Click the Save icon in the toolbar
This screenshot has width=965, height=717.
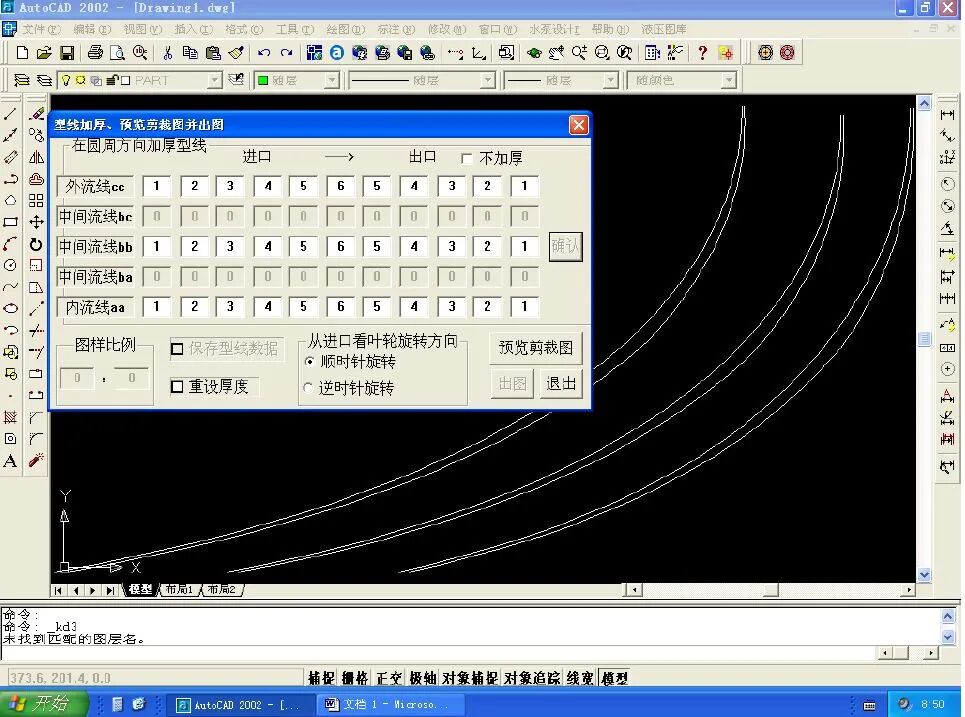pyautogui.click(x=66, y=53)
